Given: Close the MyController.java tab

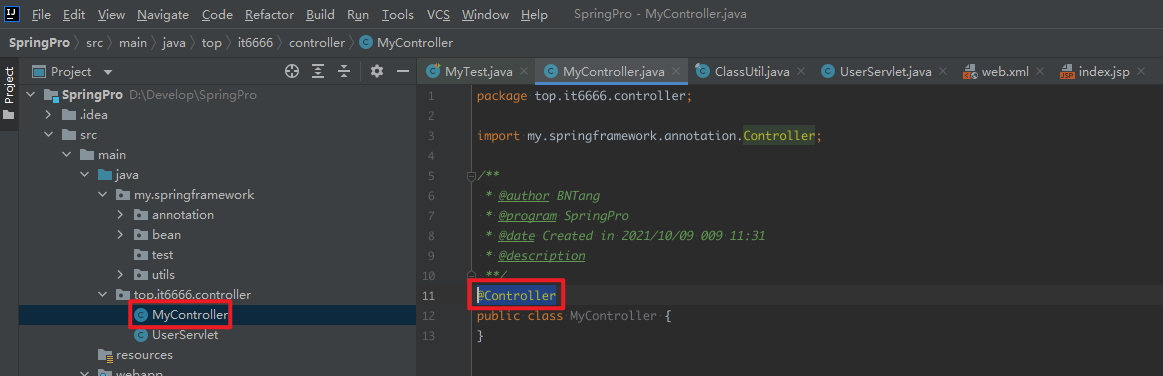Looking at the screenshot, I should (676, 72).
